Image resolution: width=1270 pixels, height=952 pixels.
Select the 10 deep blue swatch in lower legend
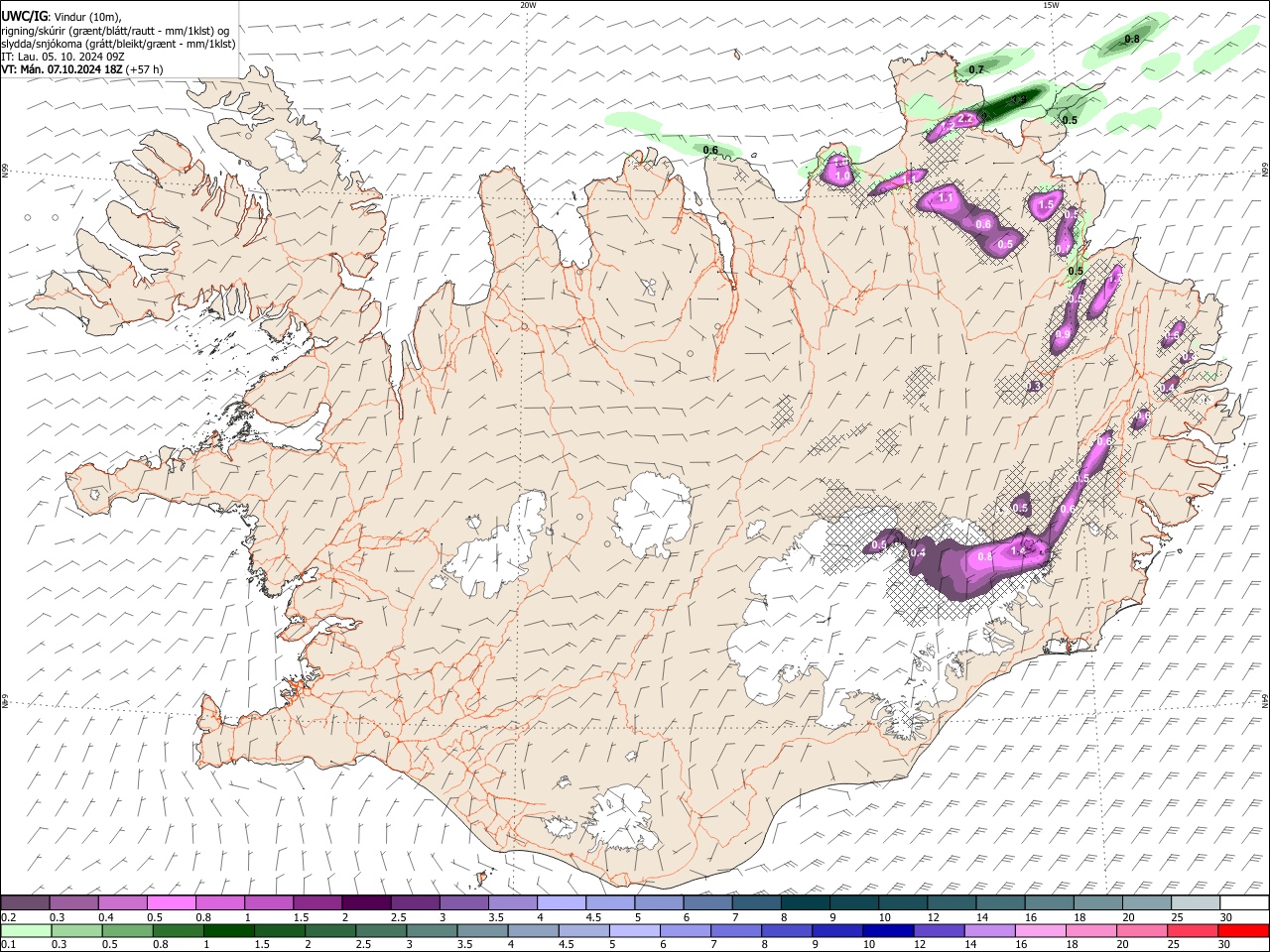coord(888,930)
